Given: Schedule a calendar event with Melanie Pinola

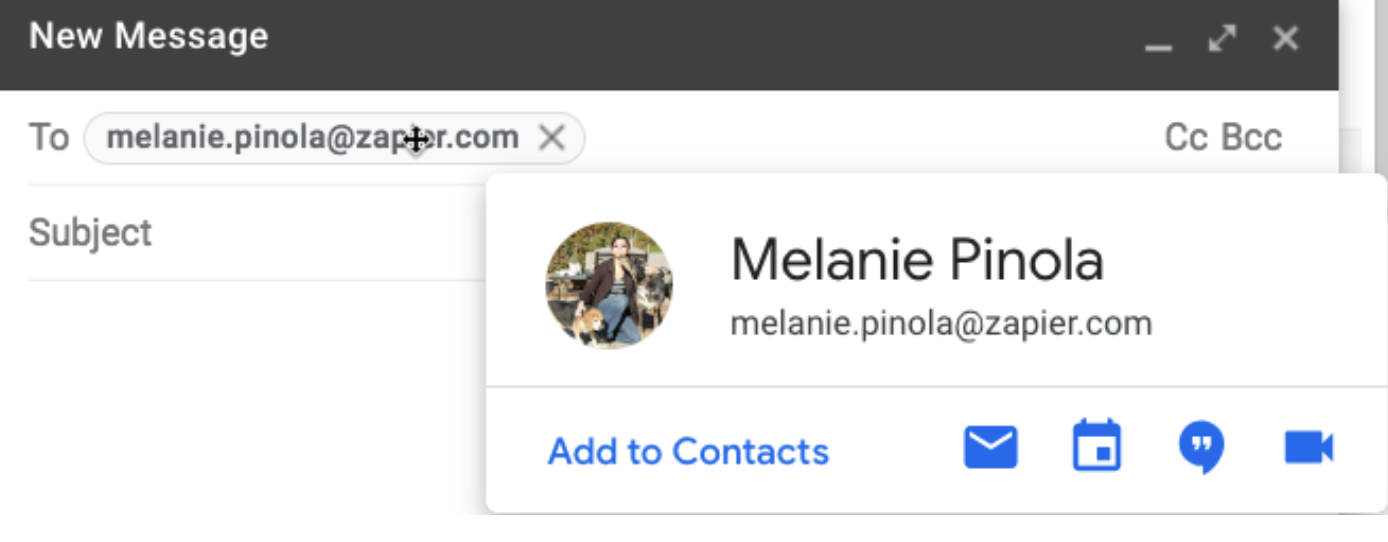Looking at the screenshot, I should pos(1096,447).
